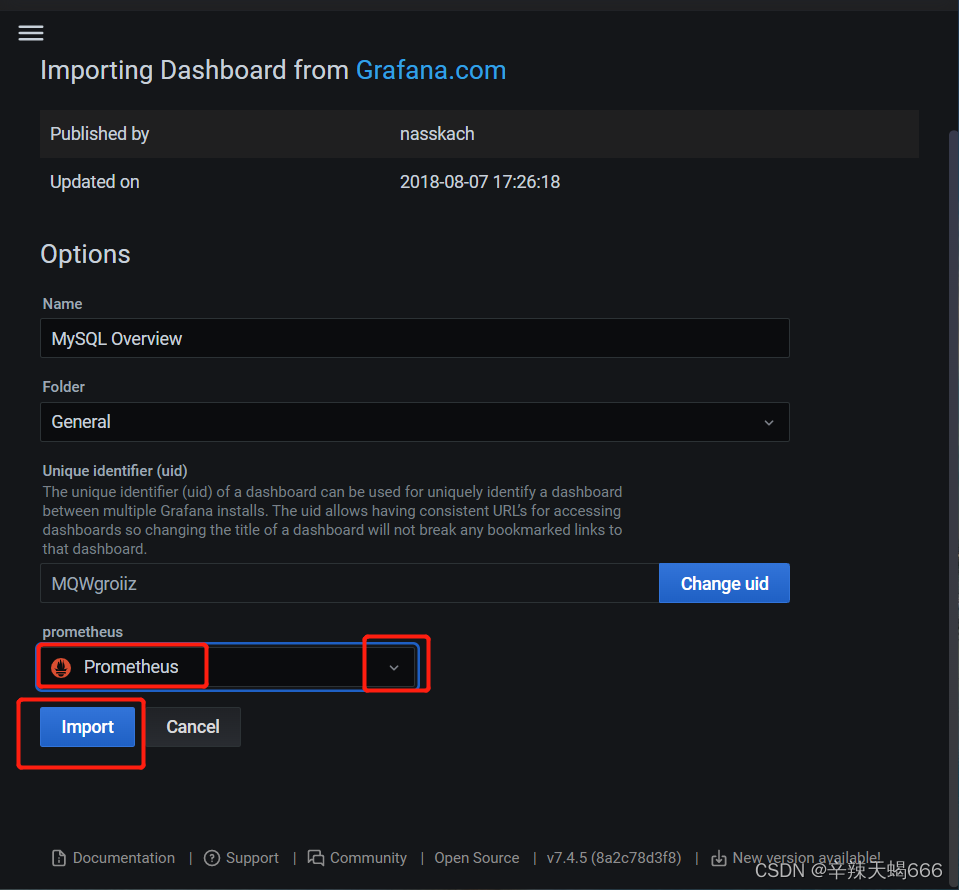This screenshot has width=959, height=890.
Task: Select the publisher name nasskach
Action: [x=437, y=134]
